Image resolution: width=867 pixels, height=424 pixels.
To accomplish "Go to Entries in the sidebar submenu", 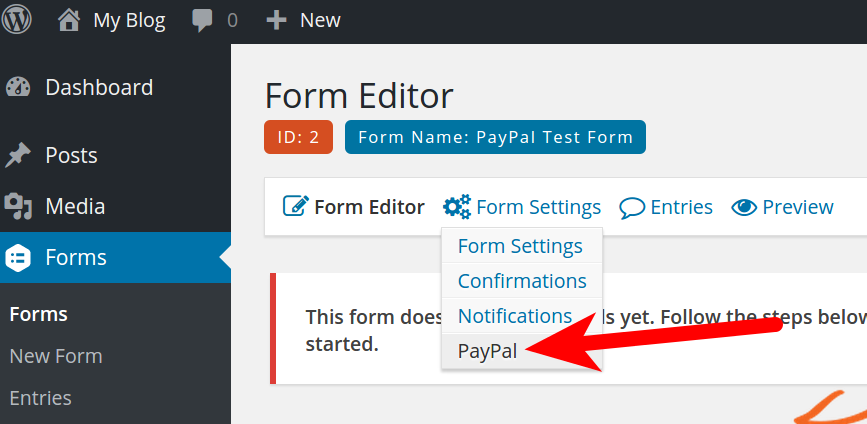I will point(41,398).
